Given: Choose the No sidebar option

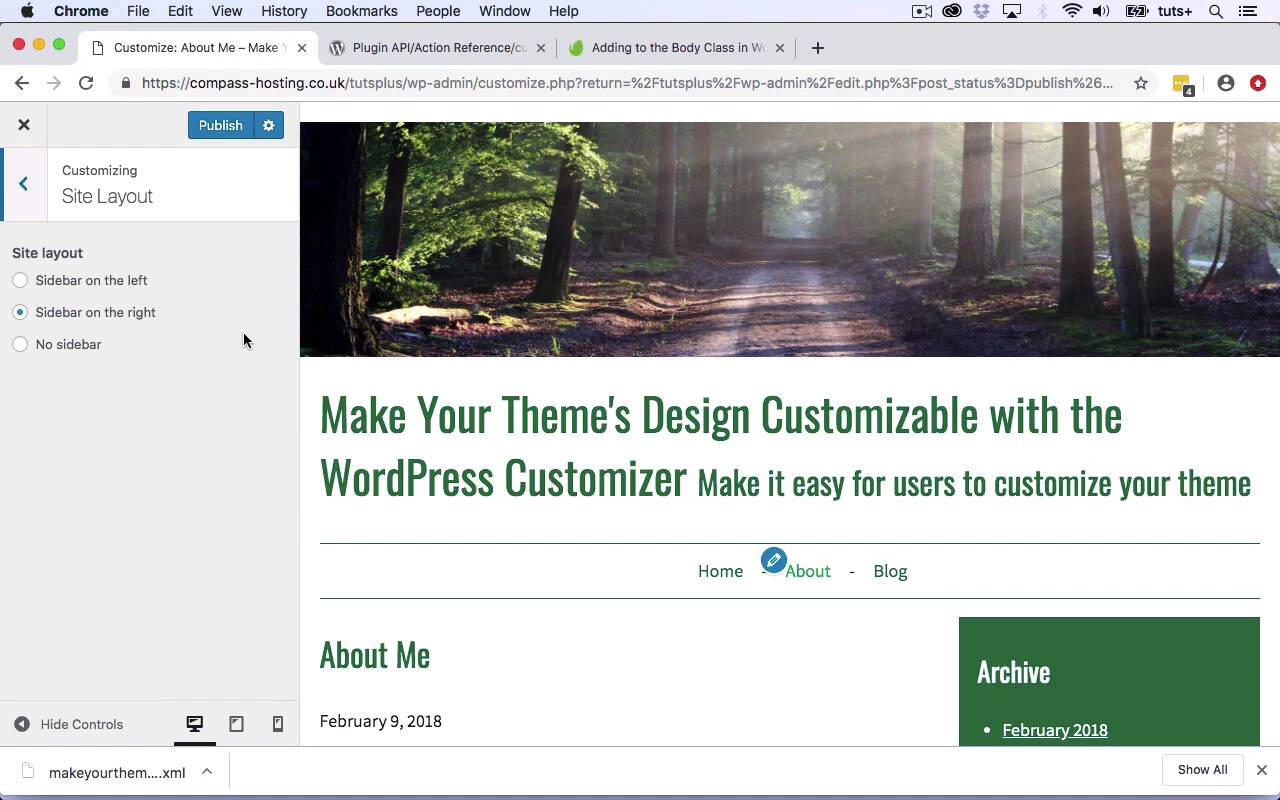Looking at the screenshot, I should (x=20, y=344).
